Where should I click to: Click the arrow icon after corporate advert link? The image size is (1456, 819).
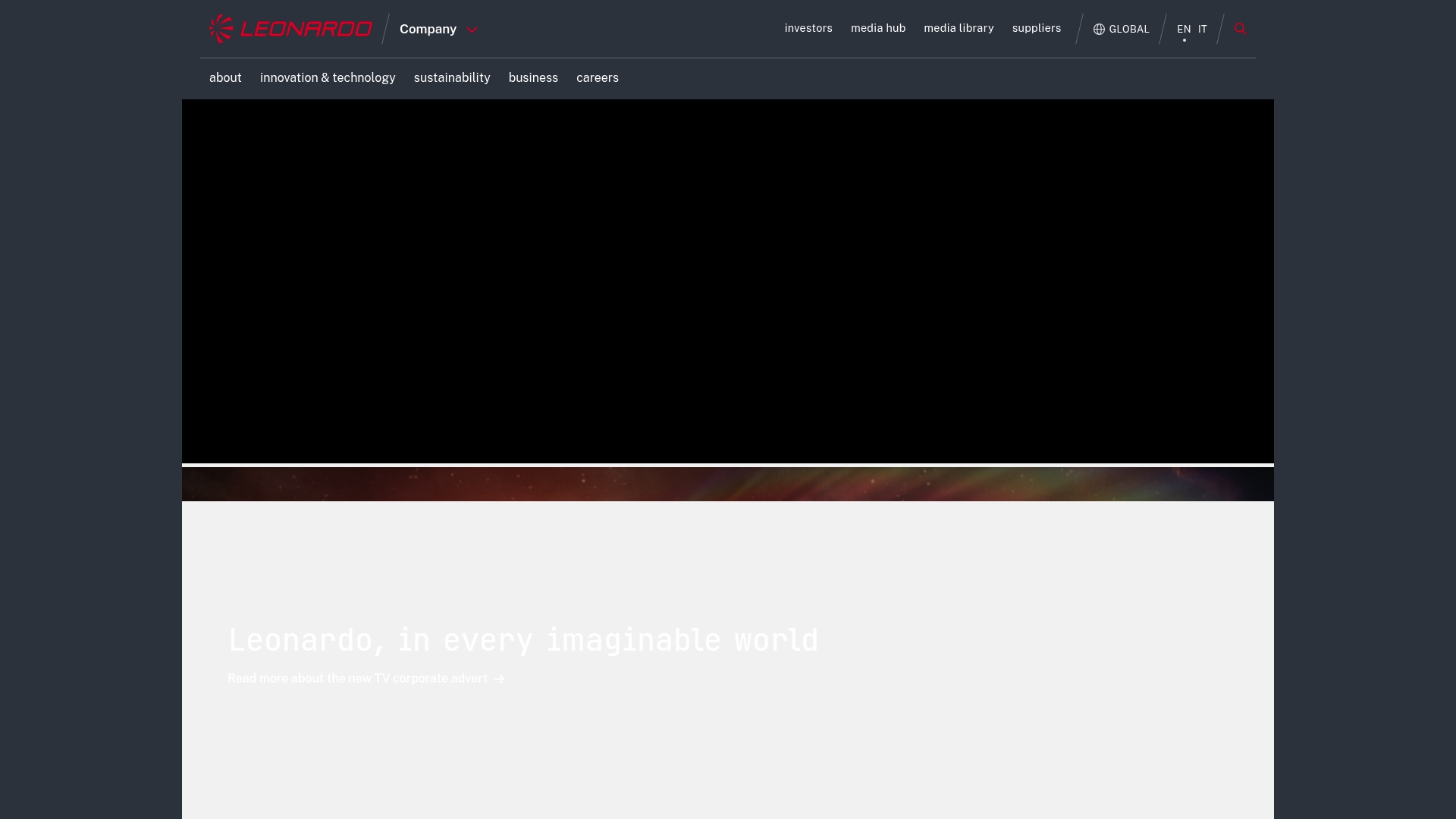pyautogui.click(x=498, y=679)
